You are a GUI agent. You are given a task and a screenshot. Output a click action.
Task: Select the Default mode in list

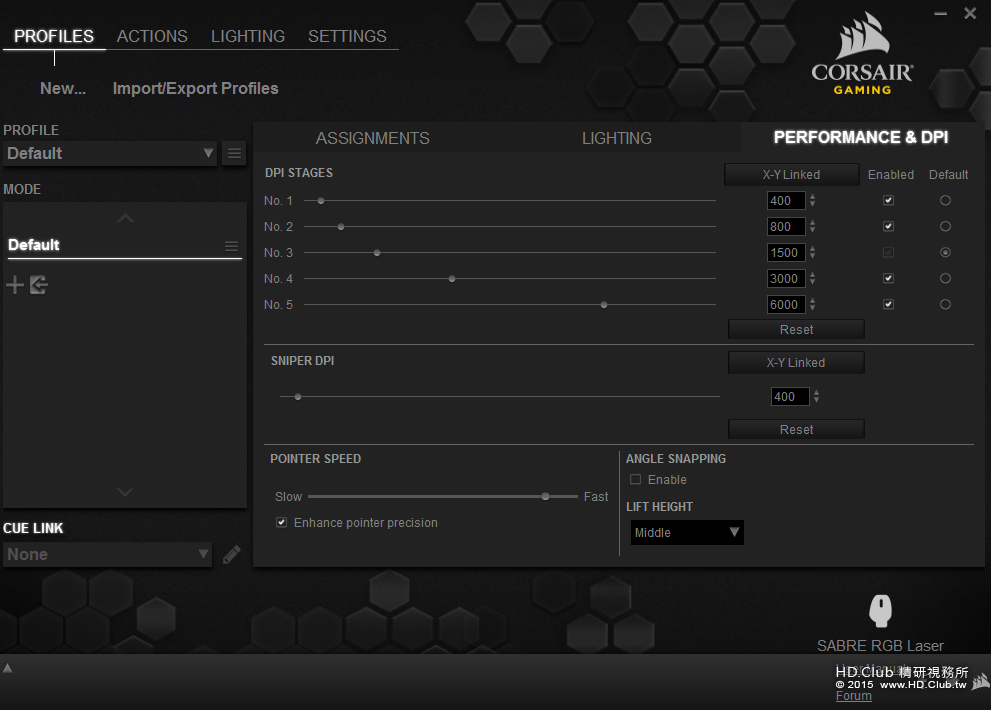[x=123, y=245]
